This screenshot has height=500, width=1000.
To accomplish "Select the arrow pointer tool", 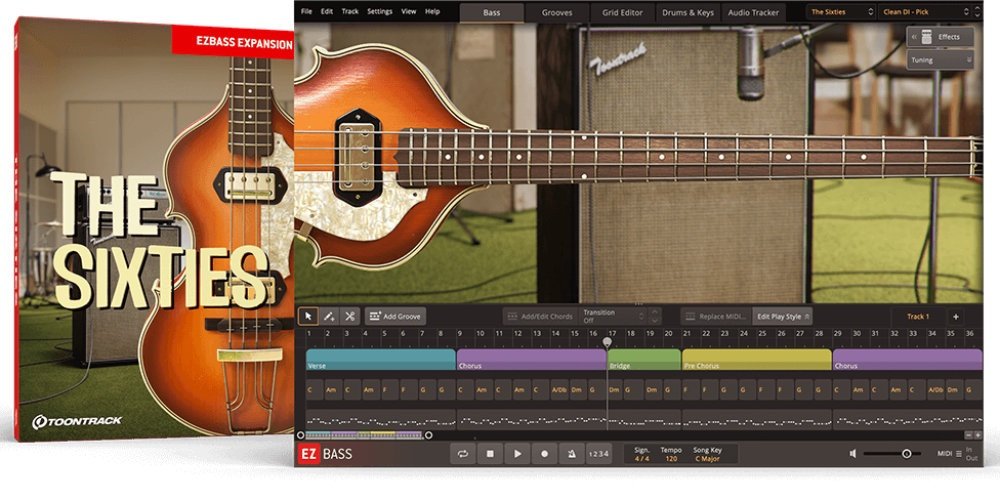I will pyautogui.click(x=309, y=316).
